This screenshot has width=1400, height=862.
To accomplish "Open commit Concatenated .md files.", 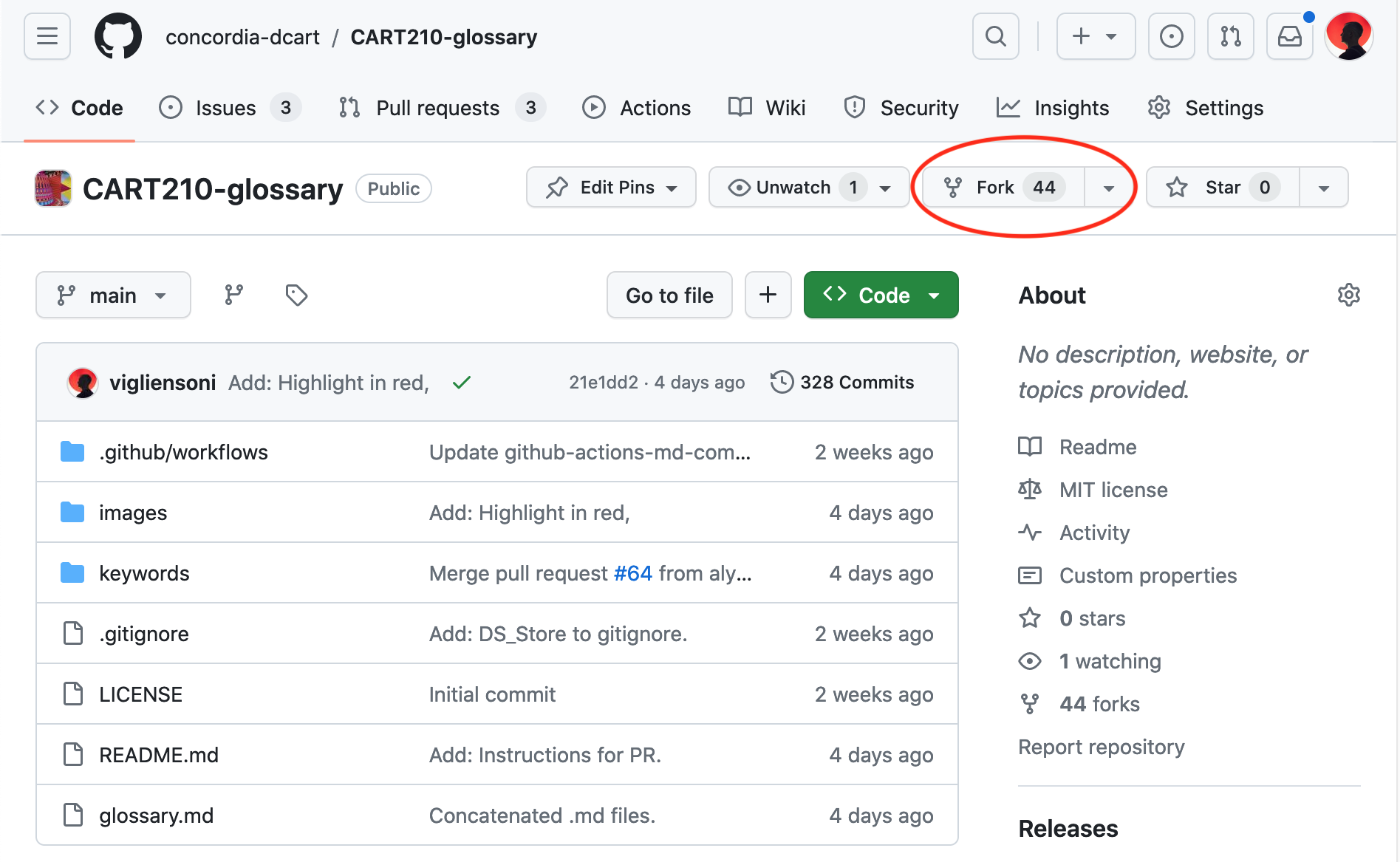I will 542,815.
